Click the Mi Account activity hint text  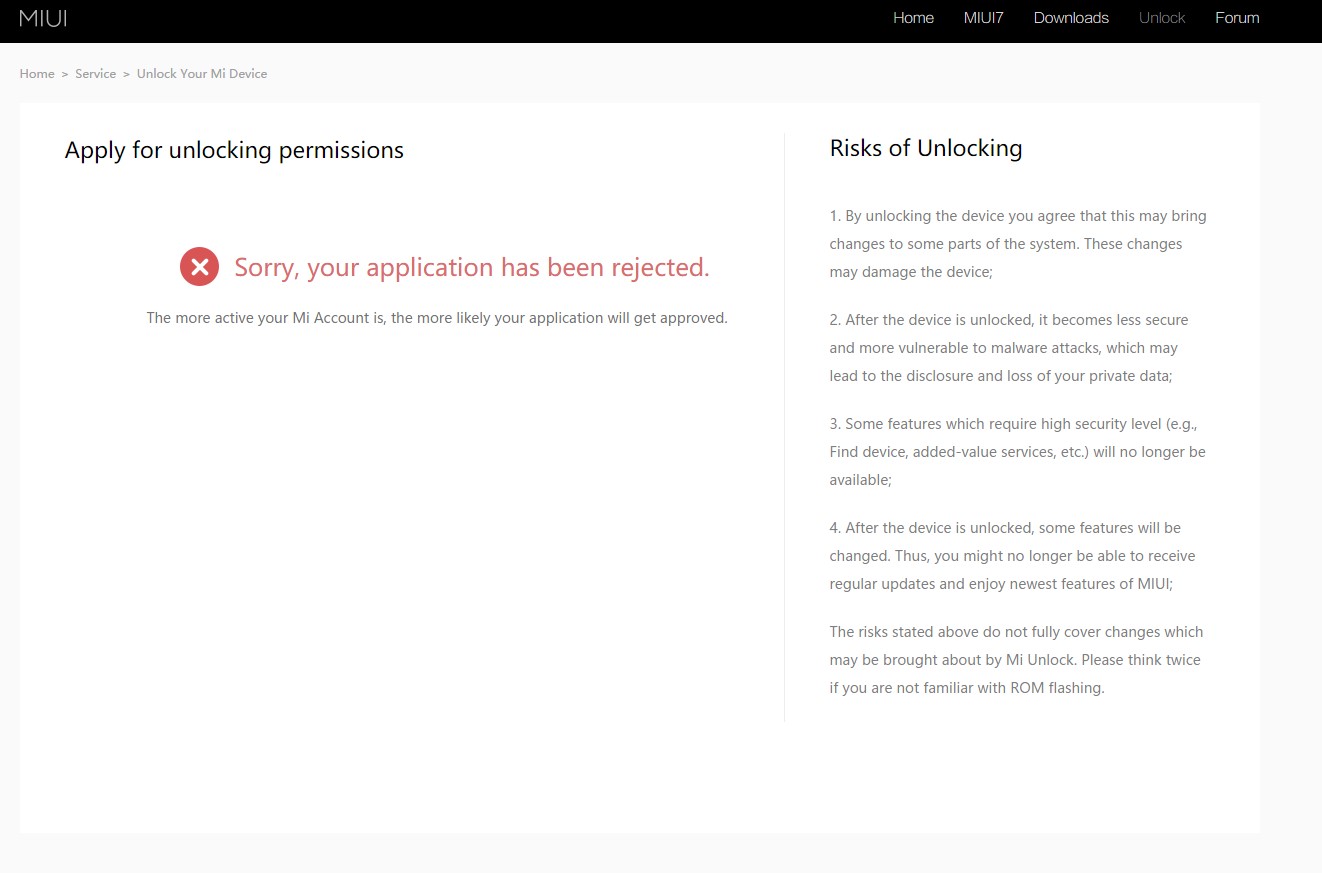437,318
